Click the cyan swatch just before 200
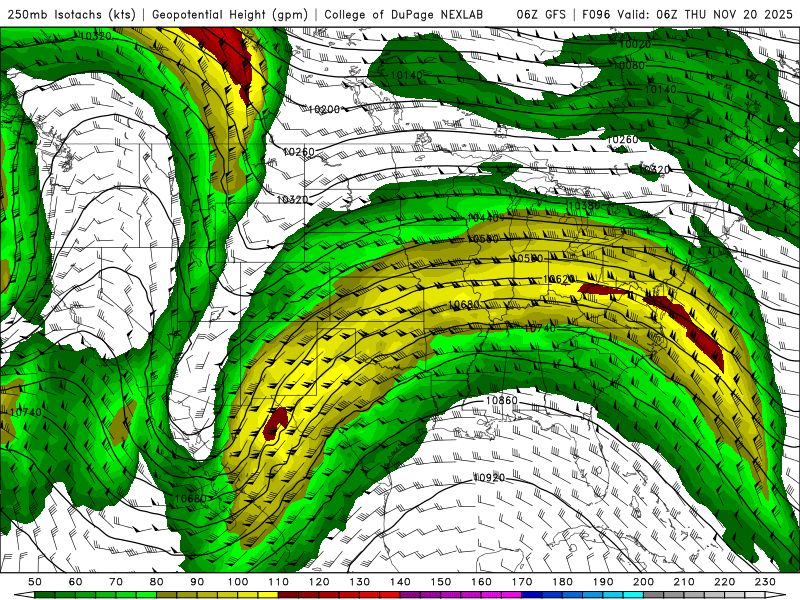Image resolution: width=800 pixels, height=600 pixels. pos(633,596)
